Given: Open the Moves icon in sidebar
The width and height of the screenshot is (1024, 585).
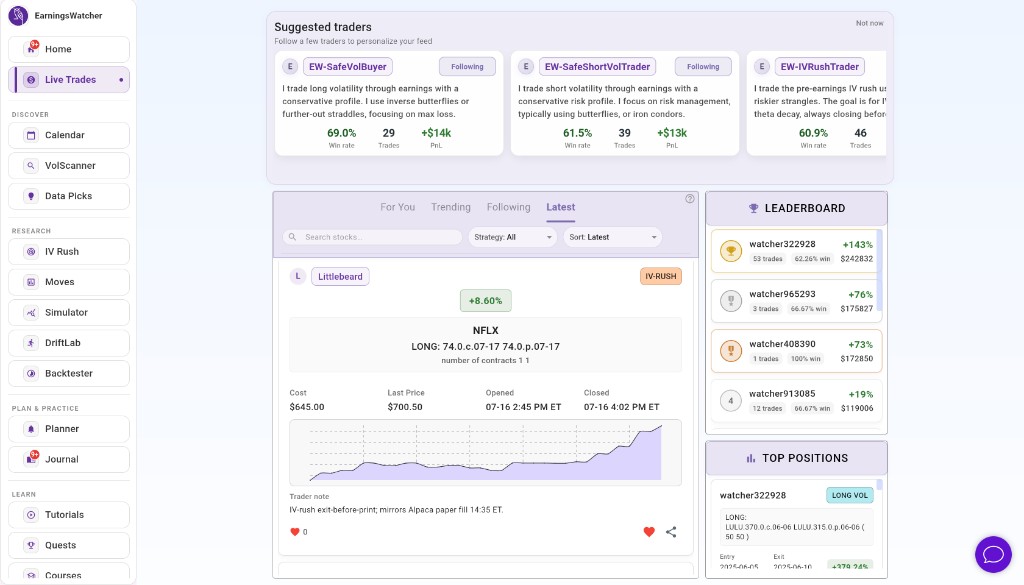Looking at the screenshot, I should pyautogui.click(x=31, y=282).
